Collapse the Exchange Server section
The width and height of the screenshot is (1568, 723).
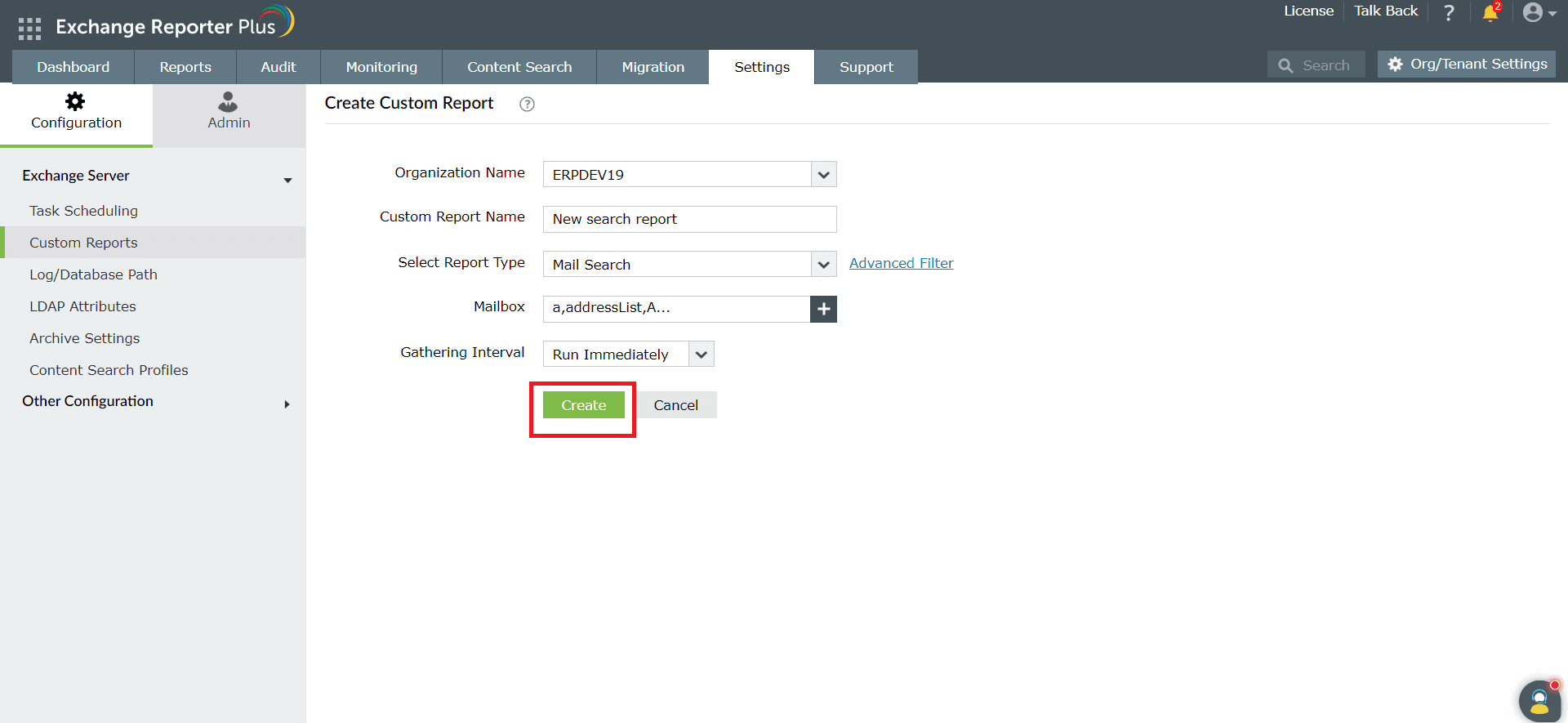point(287,180)
